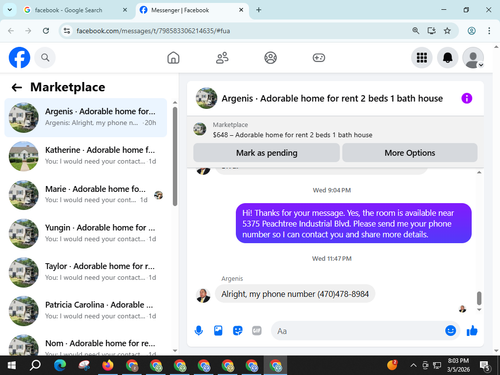Open Microsoft Edge from taskbar

coord(60,365)
